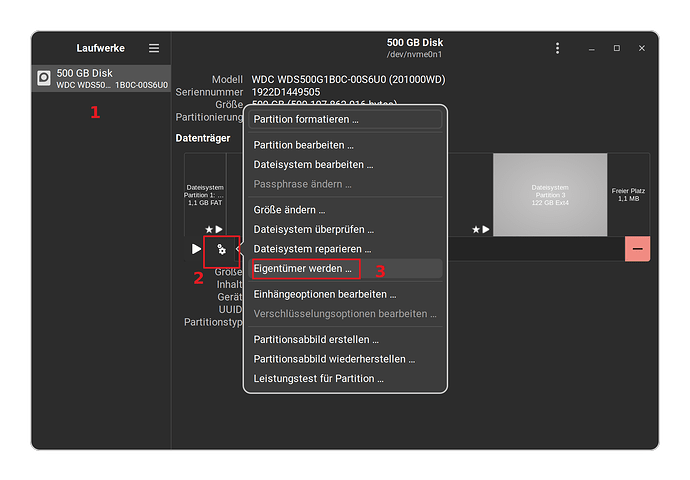Select 'Dateisystem reparieren …' menu item
The height and width of the screenshot is (480, 690).
[312, 248]
